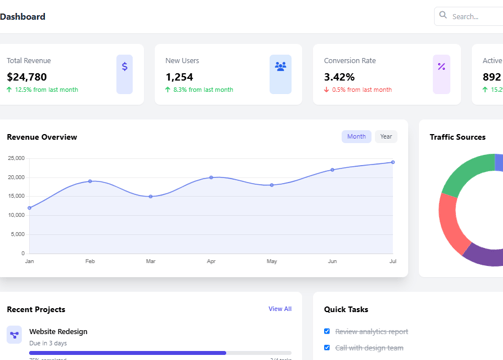Click the Conversion Rate card label
The width and height of the screenshot is (503, 360).
[x=350, y=61]
